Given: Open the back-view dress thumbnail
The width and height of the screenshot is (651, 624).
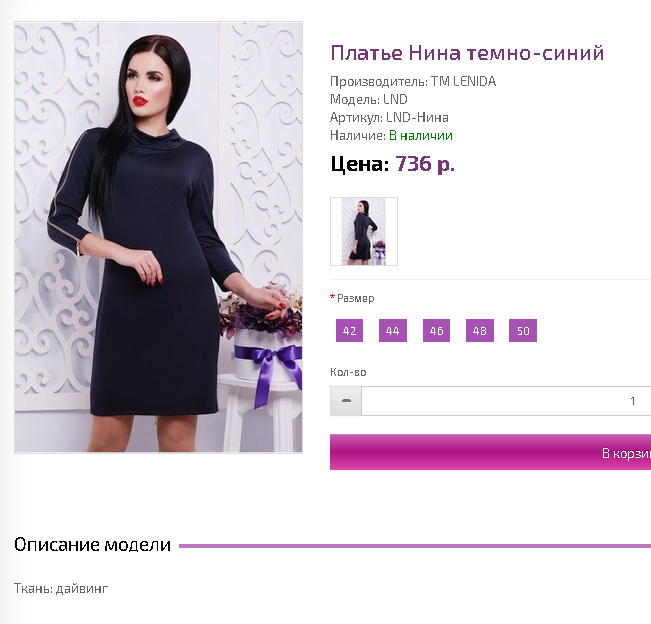Looking at the screenshot, I should pyautogui.click(x=364, y=231).
